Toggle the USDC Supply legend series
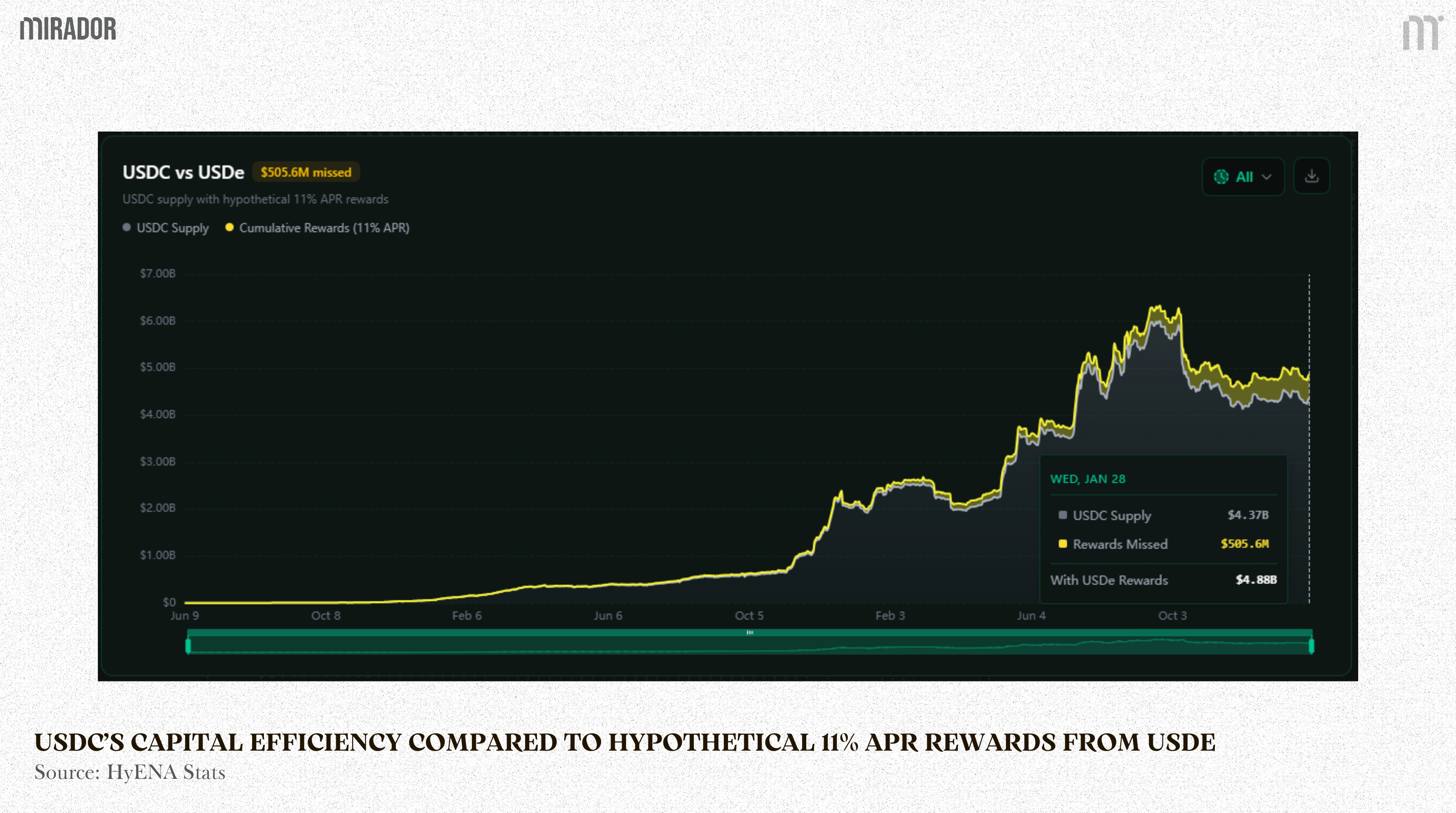The image size is (1456, 813). pyautogui.click(x=172, y=228)
